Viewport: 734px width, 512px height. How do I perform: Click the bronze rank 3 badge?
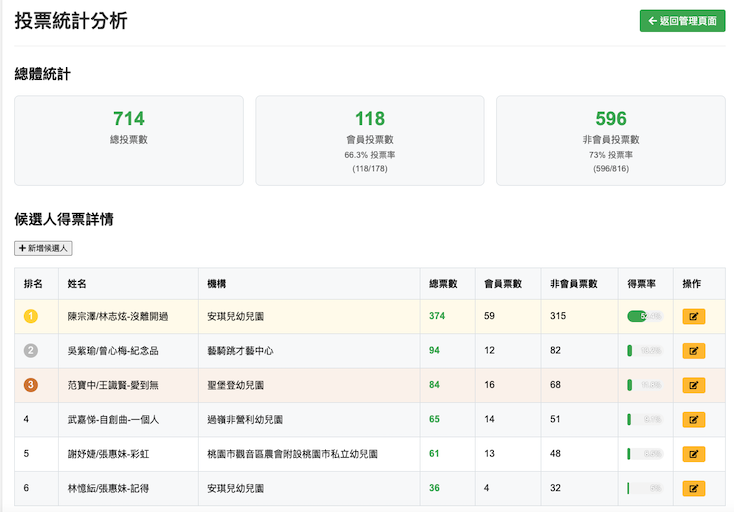point(31,385)
